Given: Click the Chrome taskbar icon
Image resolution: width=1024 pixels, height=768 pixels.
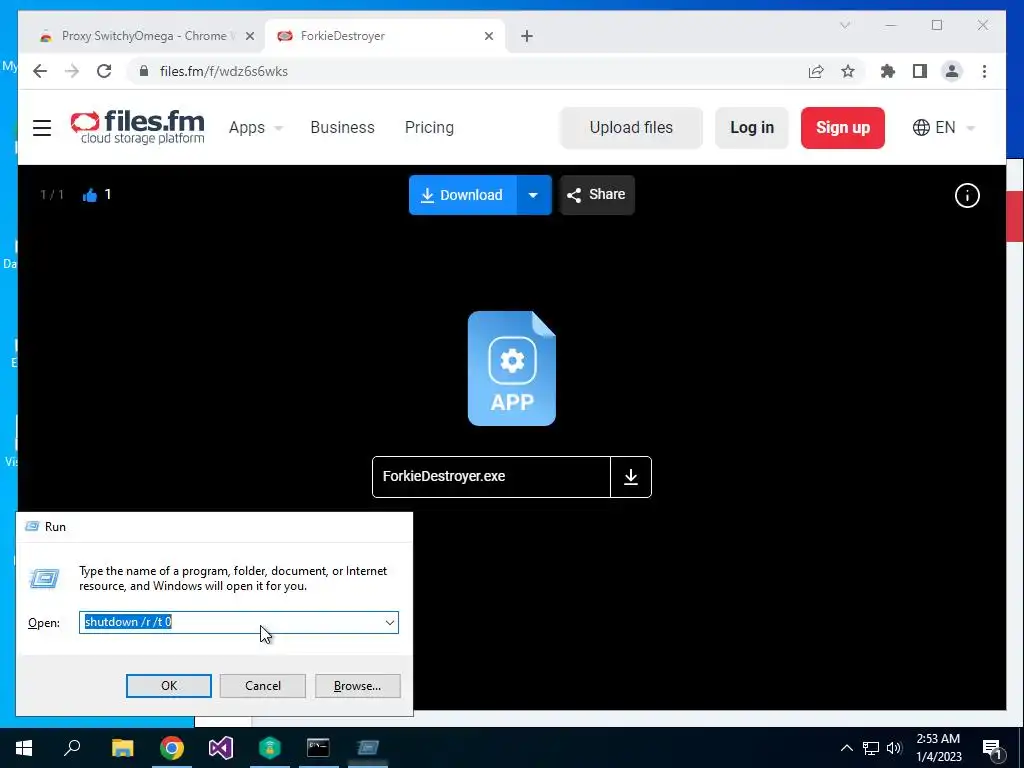Looking at the screenshot, I should [x=172, y=748].
